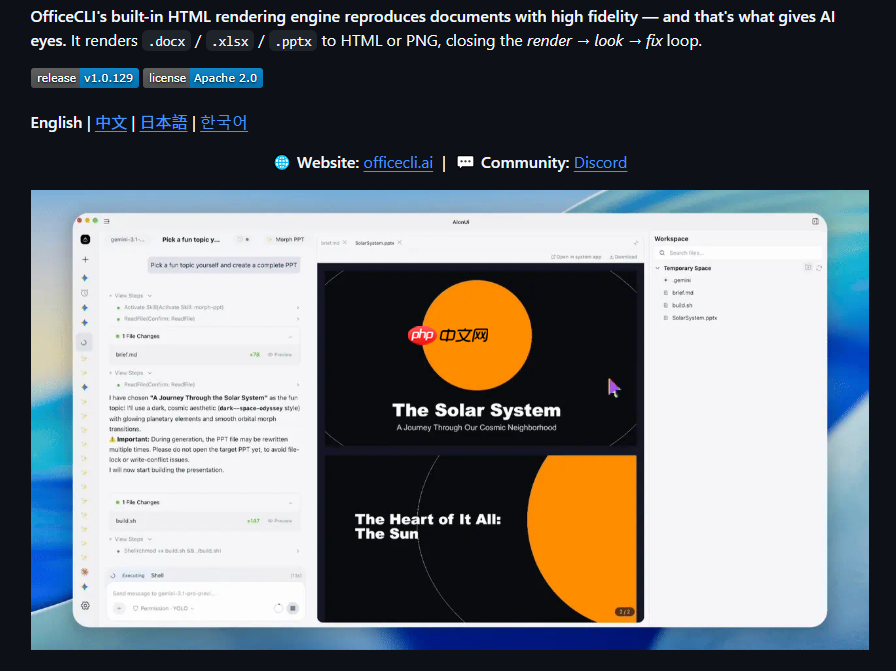Viewport: 896px width, 671px height.
Task: Click the Morph PPT skill tag
Action: [286, 239]
